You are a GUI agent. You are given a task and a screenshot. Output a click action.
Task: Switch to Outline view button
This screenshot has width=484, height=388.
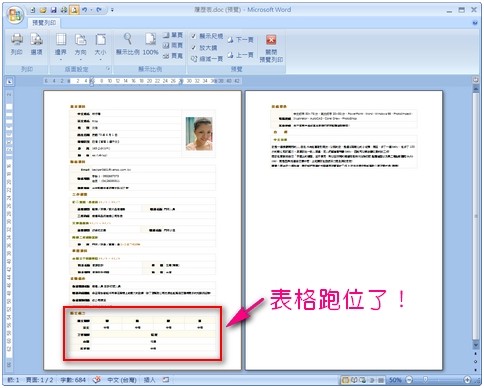coord(372,380)
